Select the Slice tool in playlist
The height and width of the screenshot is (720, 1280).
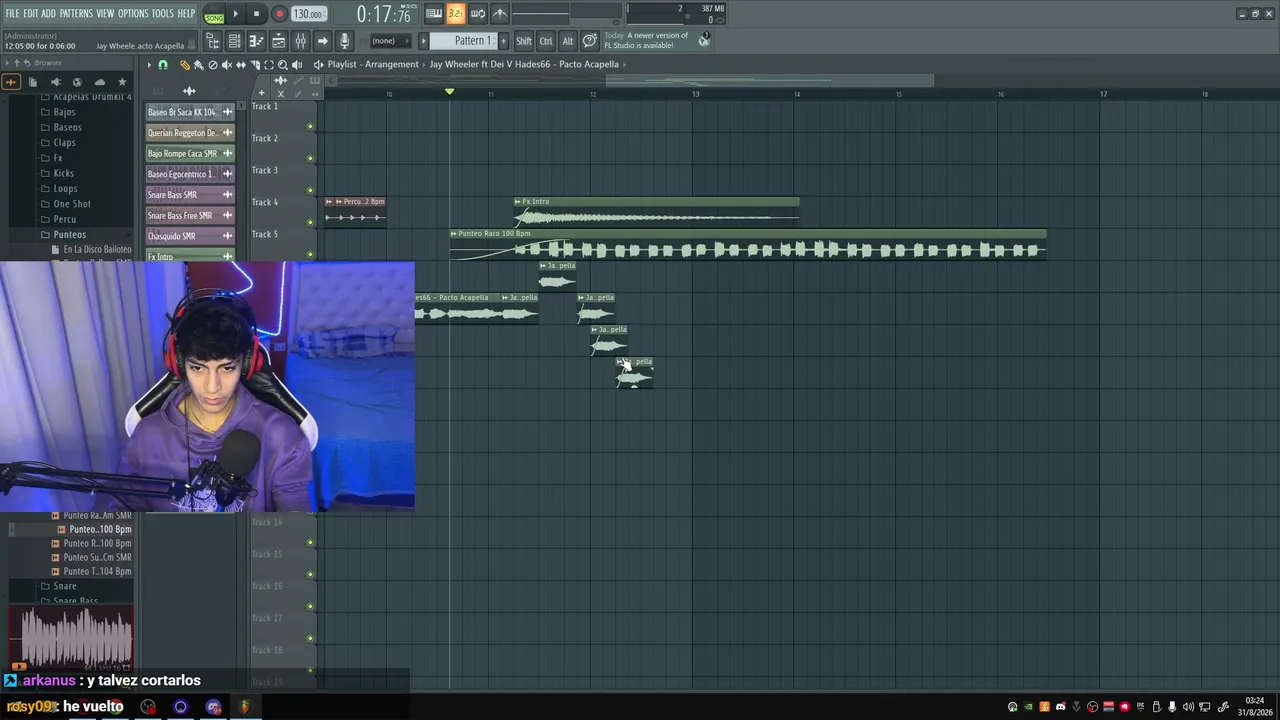pos(254,65)
